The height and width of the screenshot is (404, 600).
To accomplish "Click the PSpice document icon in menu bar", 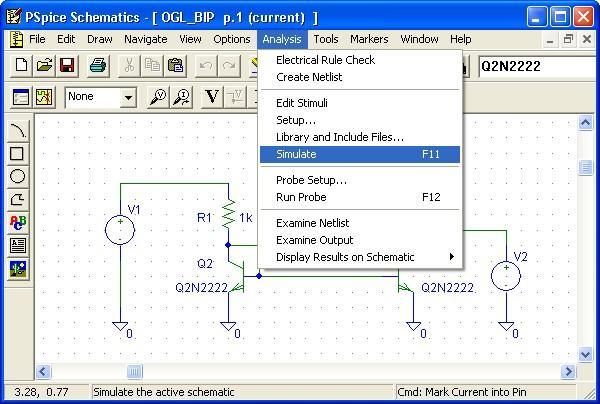I will pyautogui.click(x=16, y=39).
